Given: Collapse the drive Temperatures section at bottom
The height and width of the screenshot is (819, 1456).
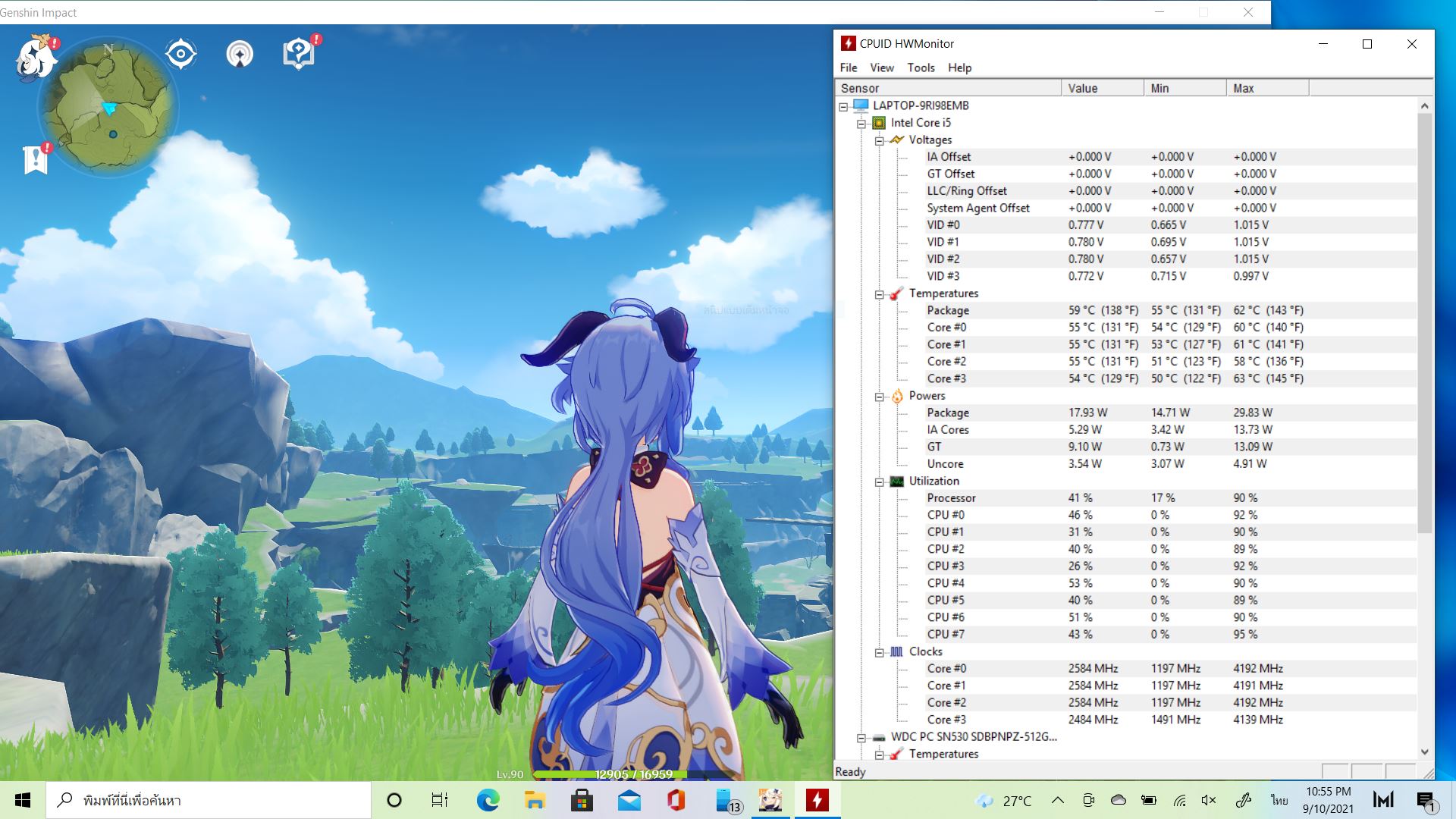Looking at the screenshot, I should pos(880,755).
